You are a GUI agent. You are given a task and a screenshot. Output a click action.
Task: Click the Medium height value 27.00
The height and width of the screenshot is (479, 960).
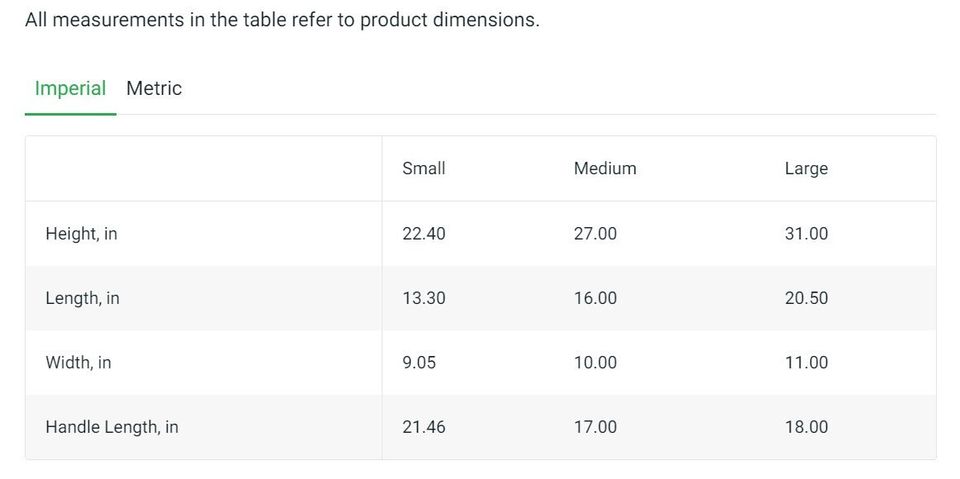tap(595, 233)
